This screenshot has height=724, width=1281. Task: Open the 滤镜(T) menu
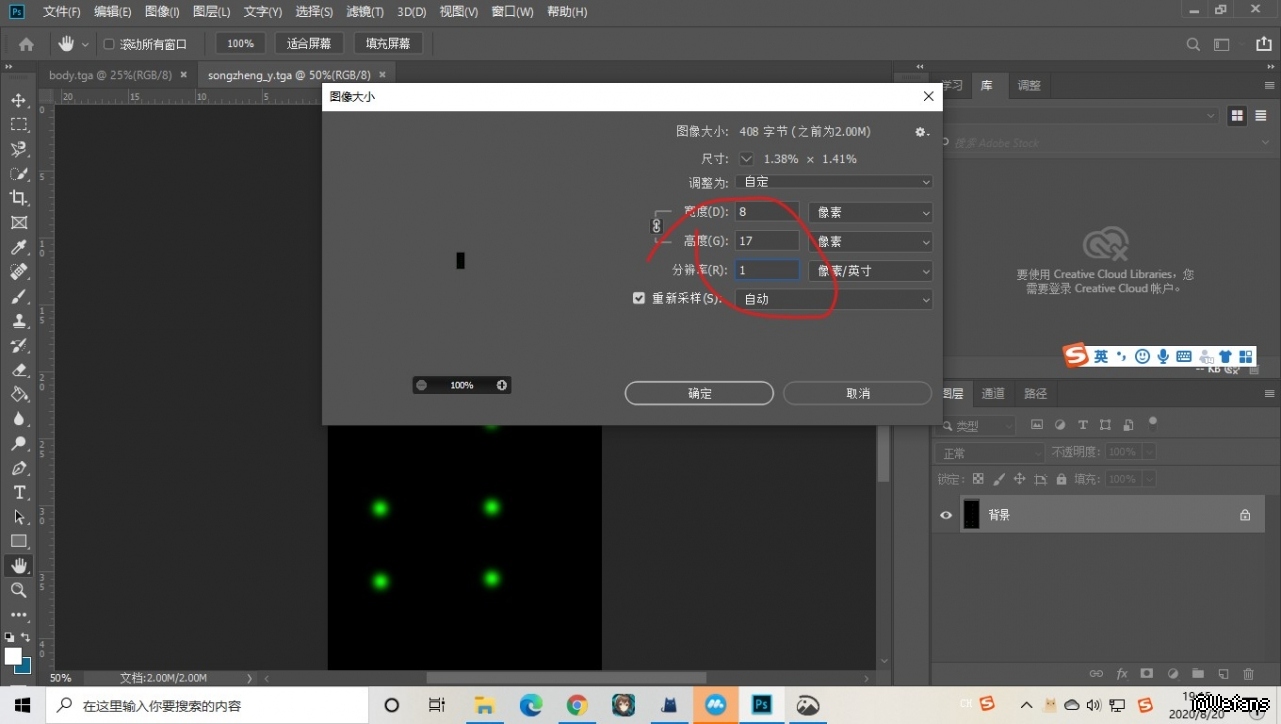[x=364, y=12]
